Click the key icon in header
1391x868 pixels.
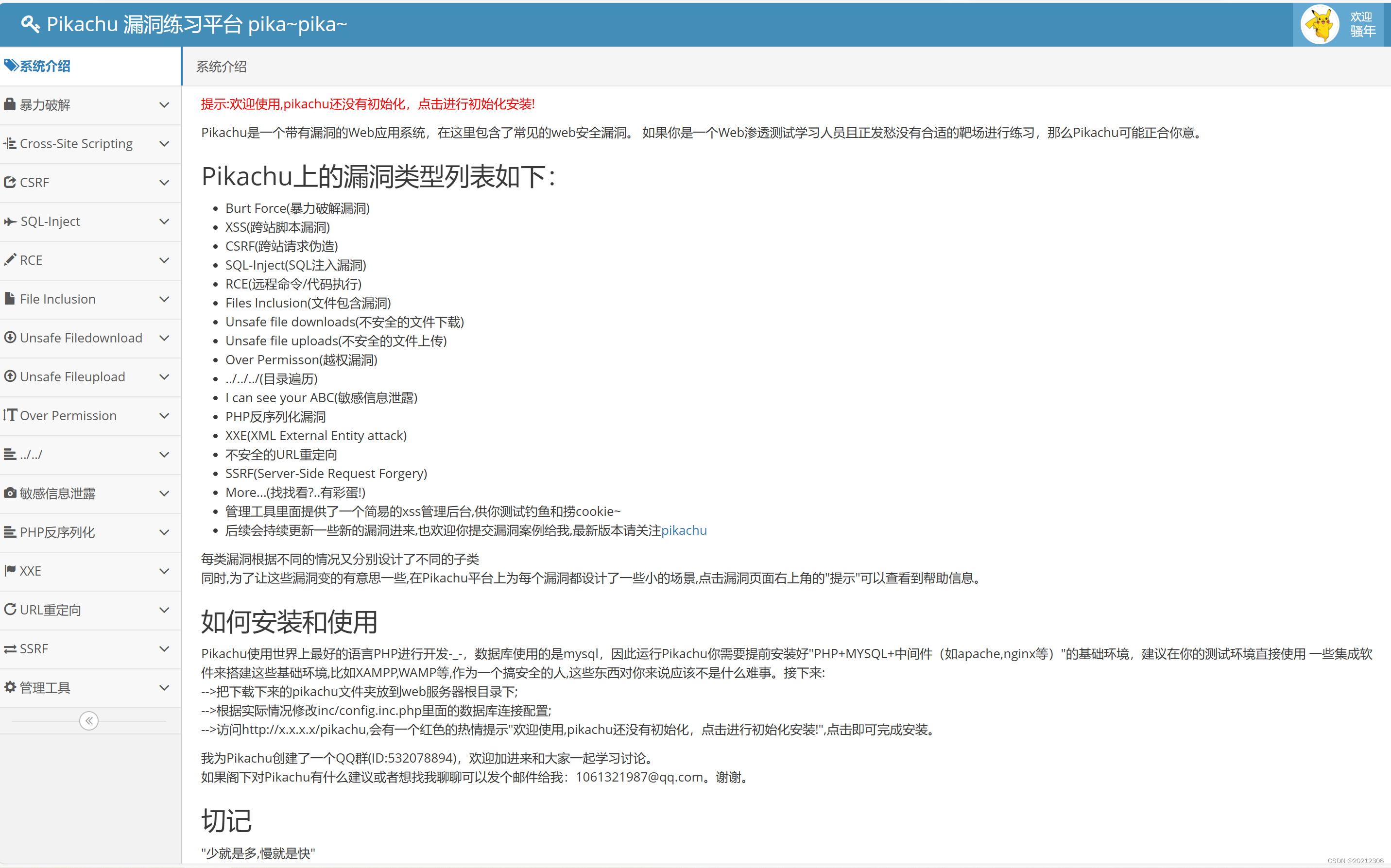(x=30, y=24)
